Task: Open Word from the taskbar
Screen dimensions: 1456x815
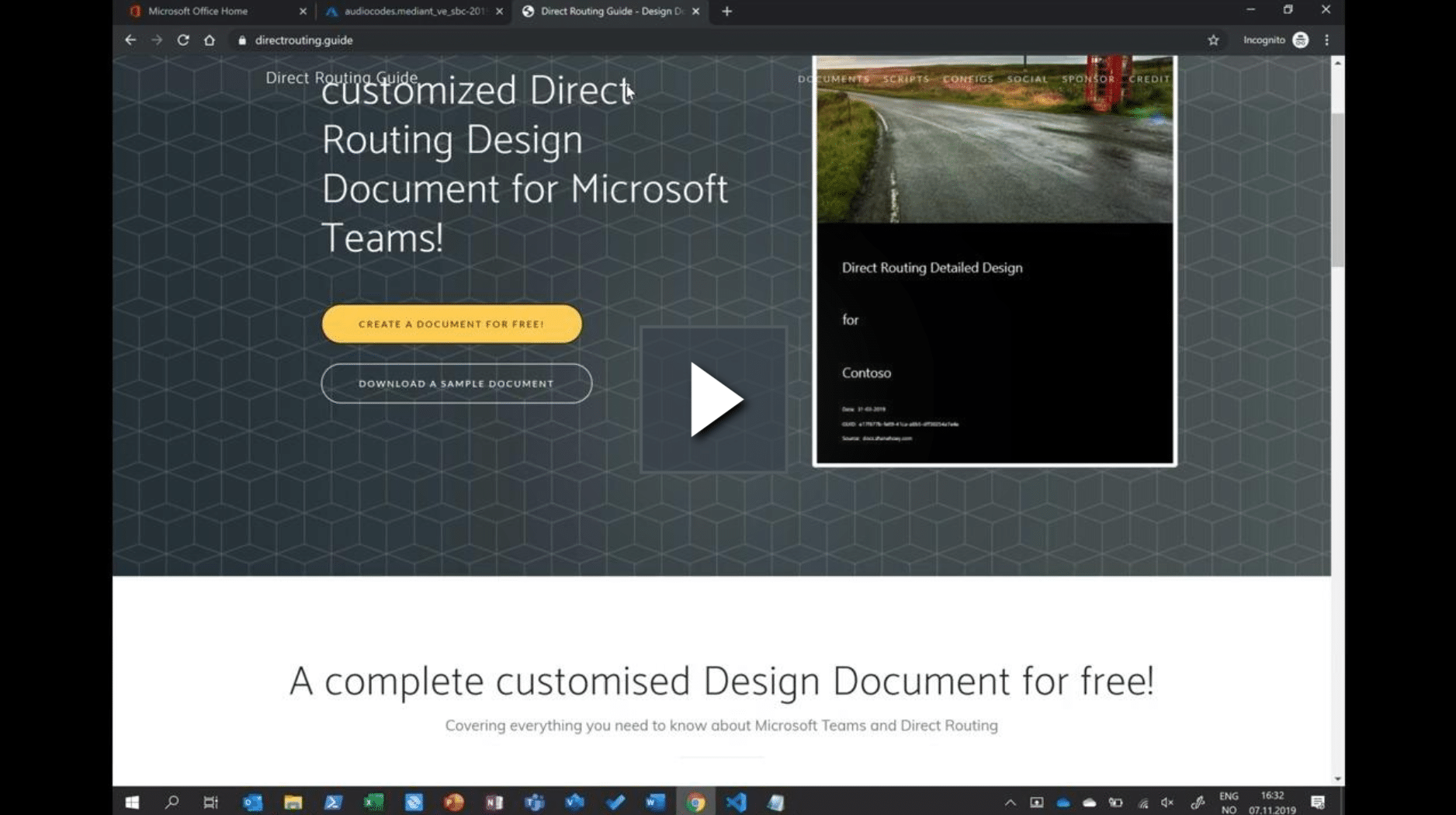Action: pos(655,802)
